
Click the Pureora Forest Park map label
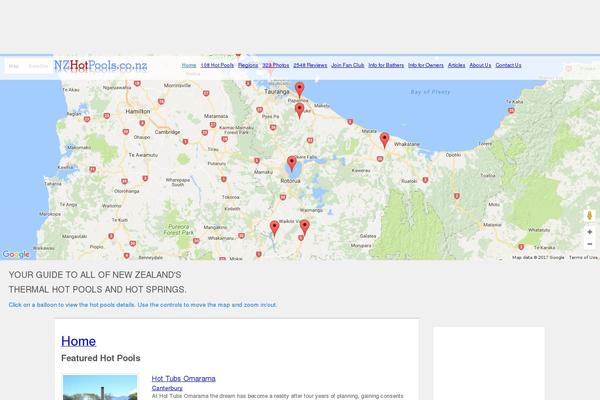(x=179, y=229)
